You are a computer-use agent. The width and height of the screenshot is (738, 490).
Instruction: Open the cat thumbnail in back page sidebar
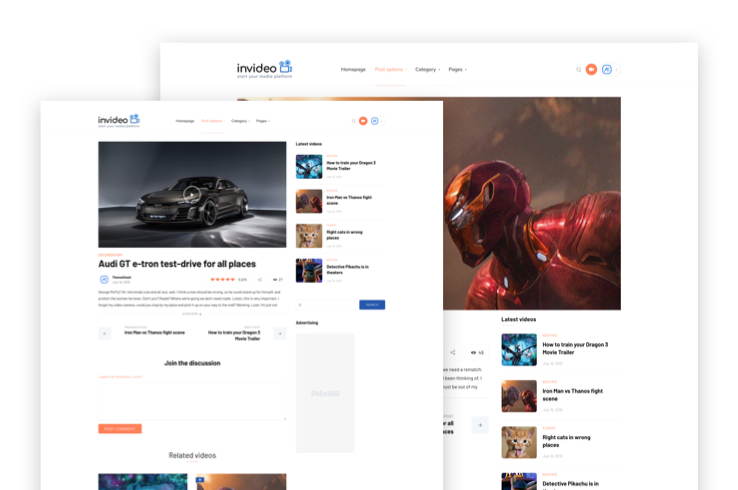pos(519,442)
